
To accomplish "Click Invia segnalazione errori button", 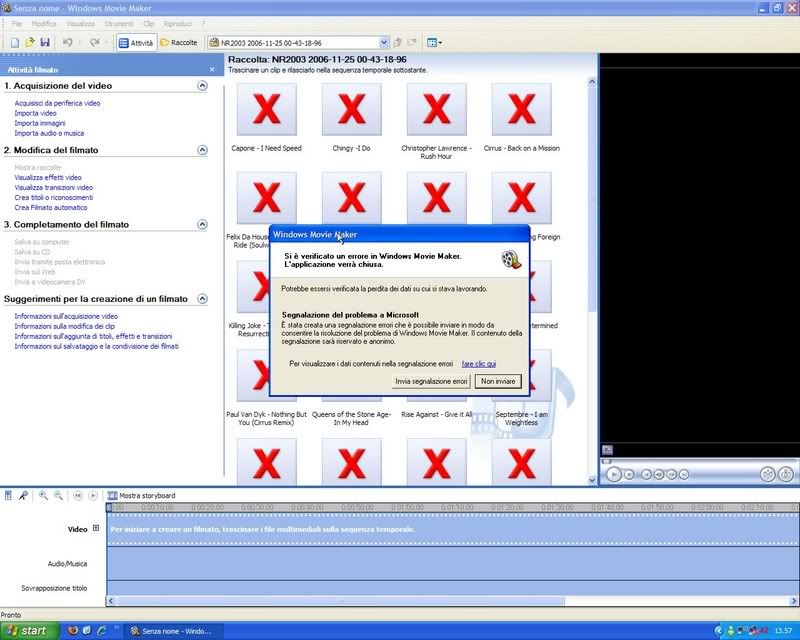I will point(431,381).
